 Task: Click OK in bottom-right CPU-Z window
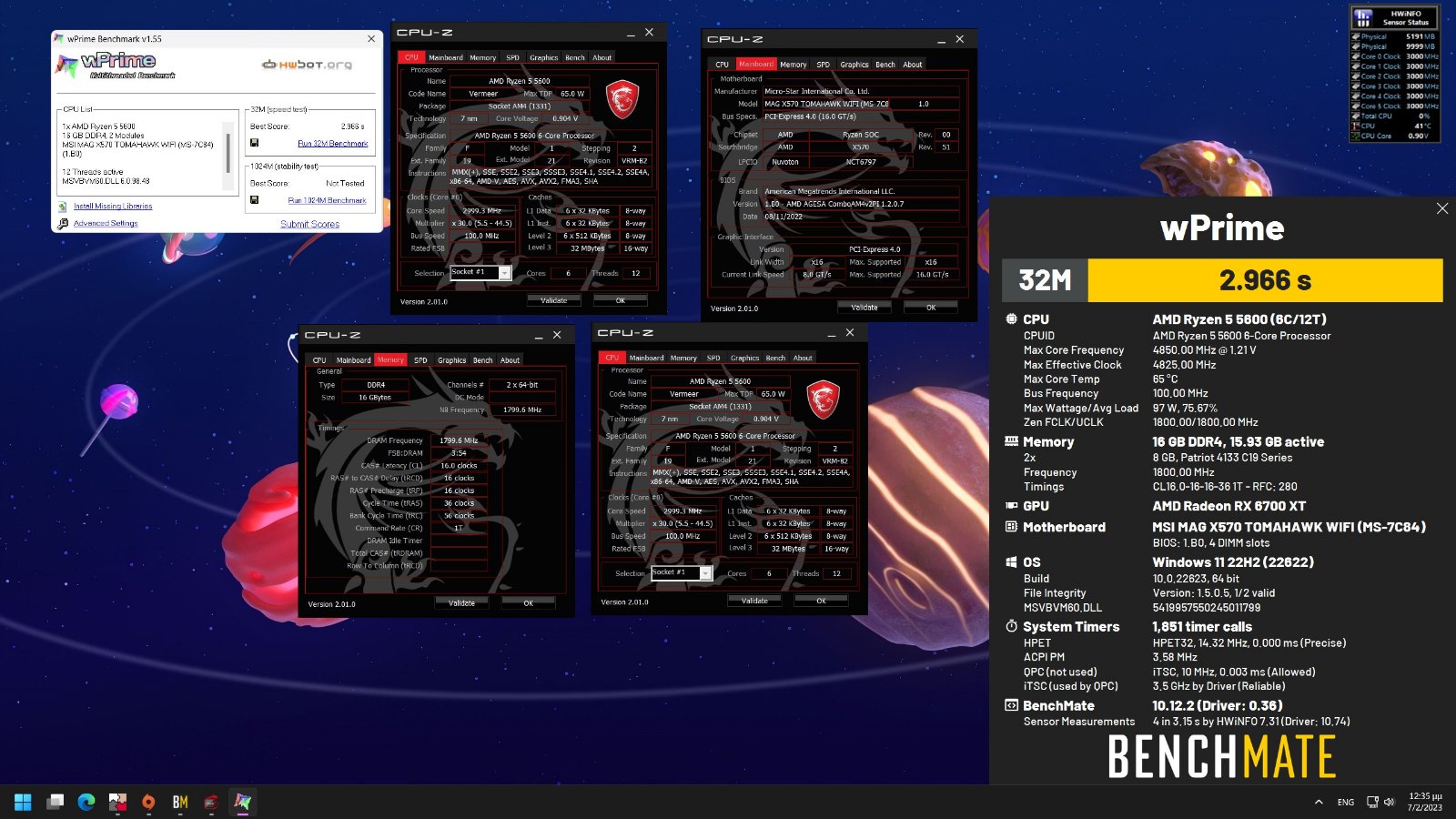point(821,601)
